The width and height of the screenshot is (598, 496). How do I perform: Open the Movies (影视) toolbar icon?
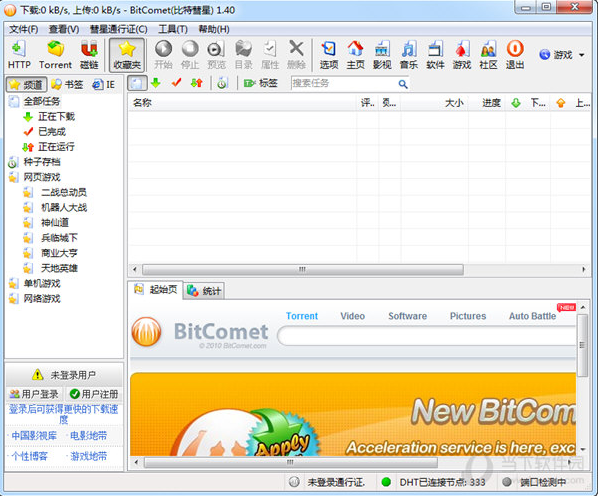[x=382, y=55]
